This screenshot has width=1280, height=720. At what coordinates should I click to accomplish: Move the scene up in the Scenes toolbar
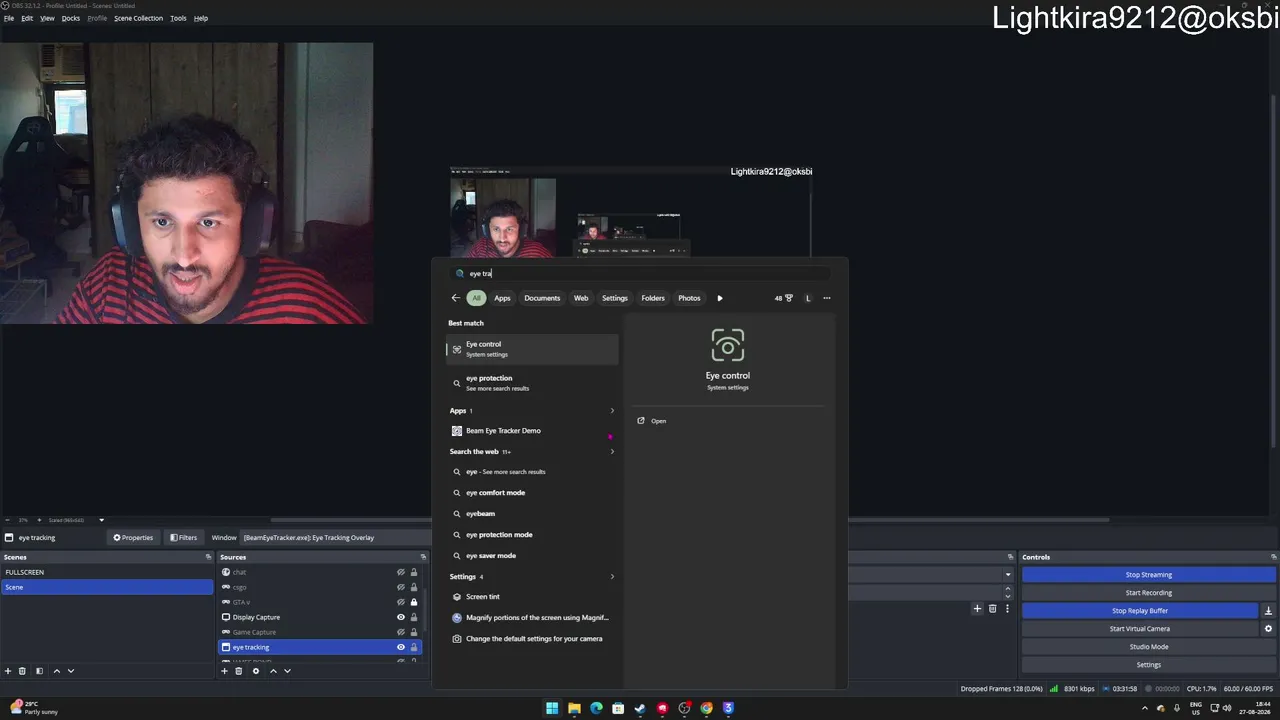pos(56,671)
